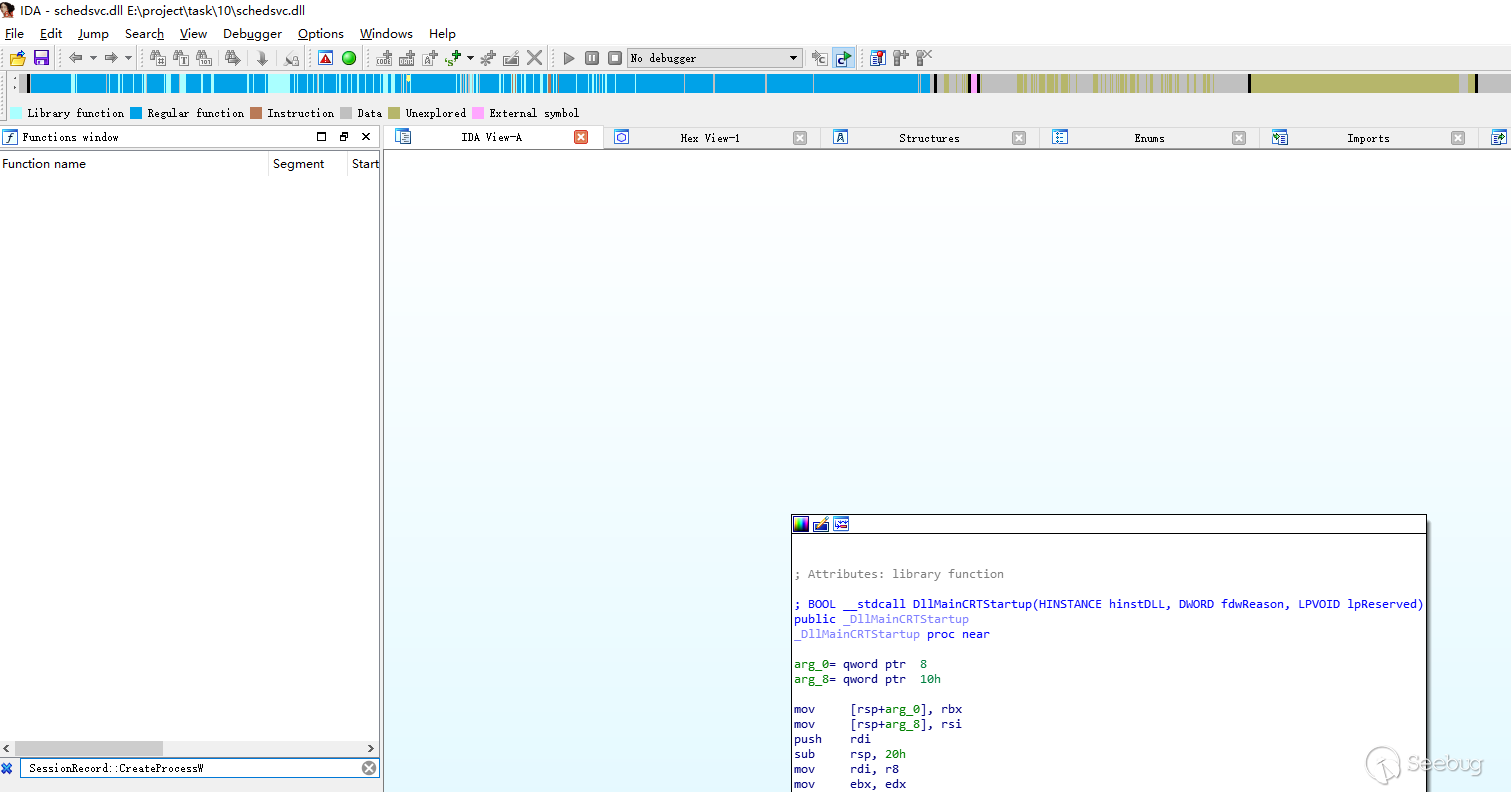Expand the forward navigation history arrow
This screenshot has height=792, width=1511.
pos(128,58)
